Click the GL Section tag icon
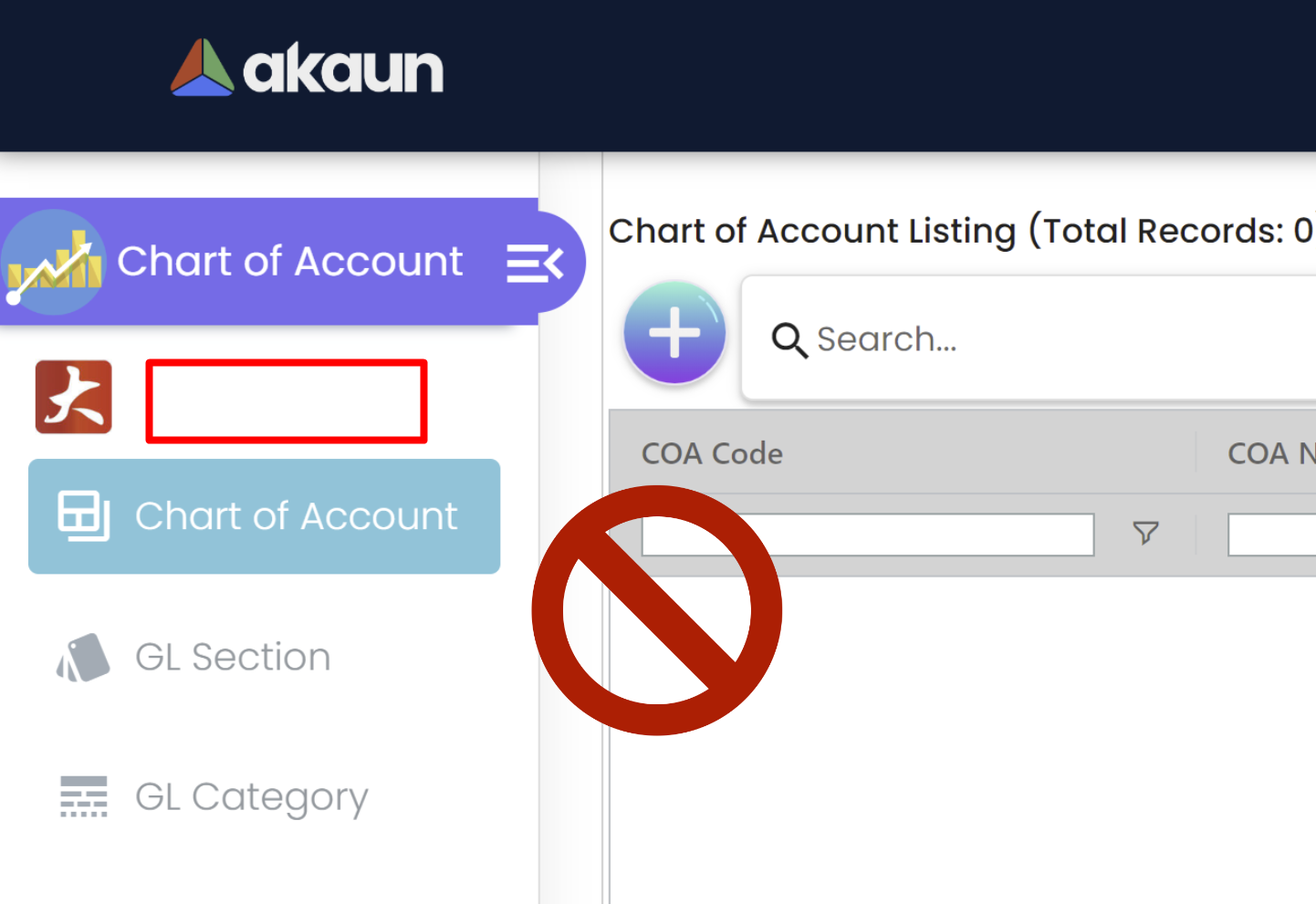This screenshot has height=904, width=1316. point(84,658)
